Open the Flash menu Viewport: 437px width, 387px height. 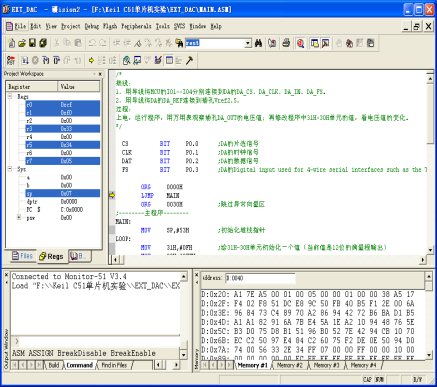tap(110, 26)
